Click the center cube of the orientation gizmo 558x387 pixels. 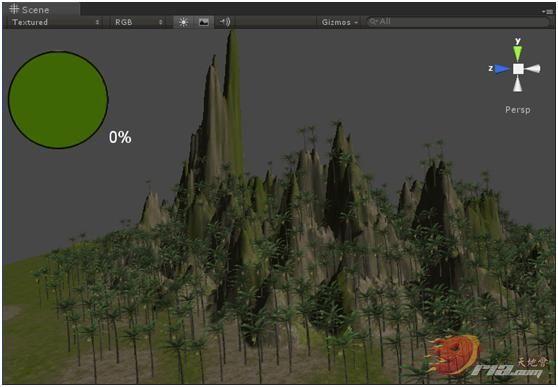pyautogui.click(x=518, y=69)
